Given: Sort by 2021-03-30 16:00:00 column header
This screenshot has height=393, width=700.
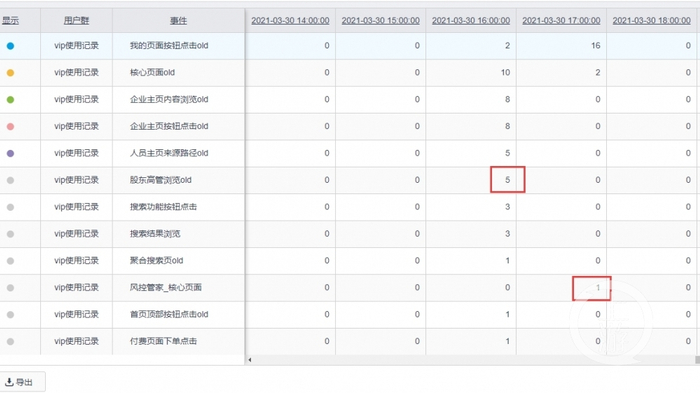Looking at the screenshot, I should [x=471, y=21].
